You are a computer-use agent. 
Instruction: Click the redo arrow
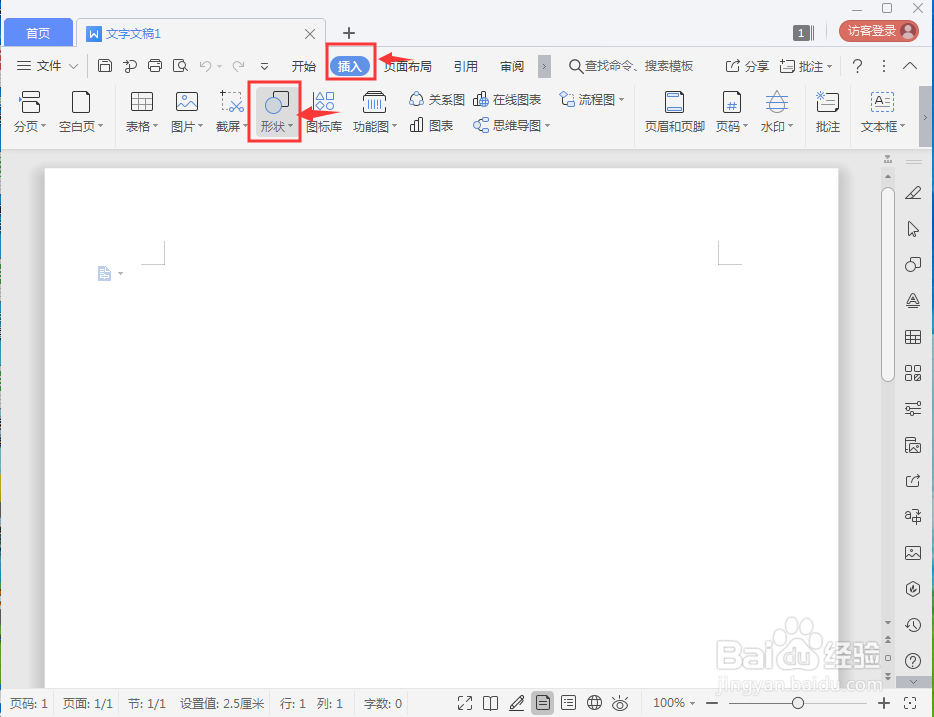pos(238,66)
